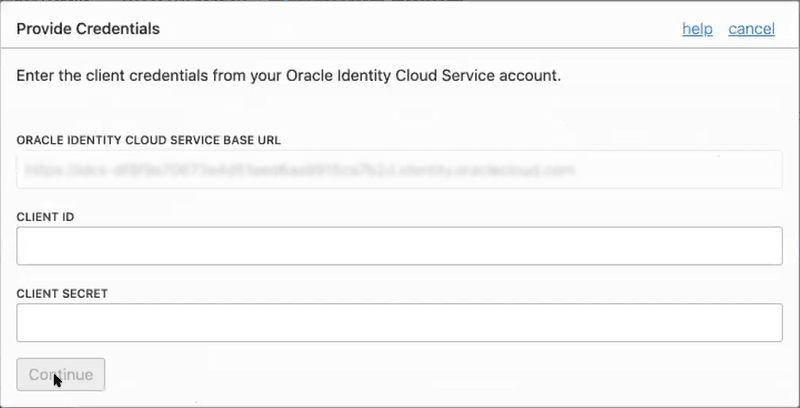Click the empty header area between title and help
This screenshot has width=800, height=408.
(420, 29)
